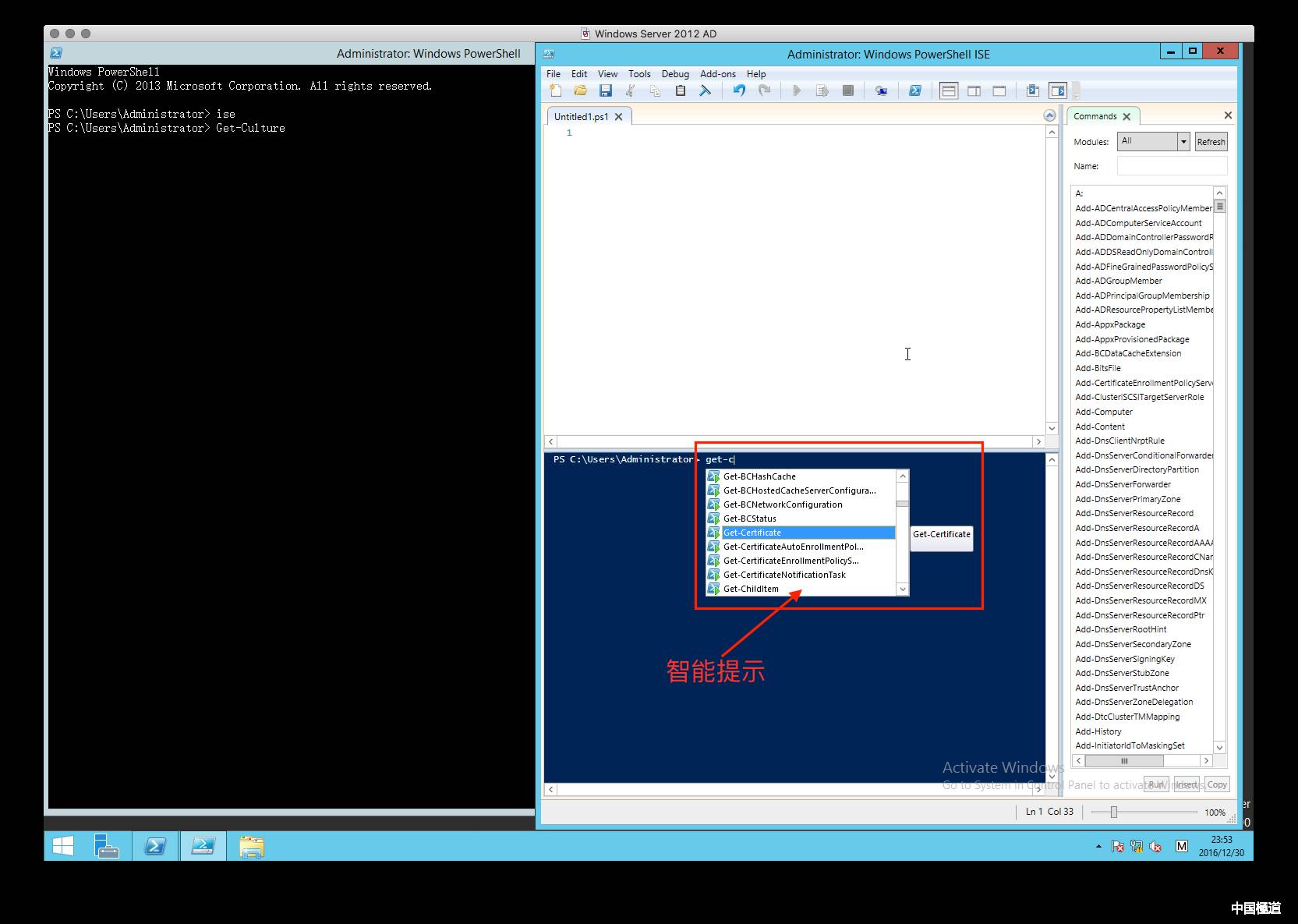Click the Run Selection icon
The image size is (1298, 924).
[x=822, y=90]
